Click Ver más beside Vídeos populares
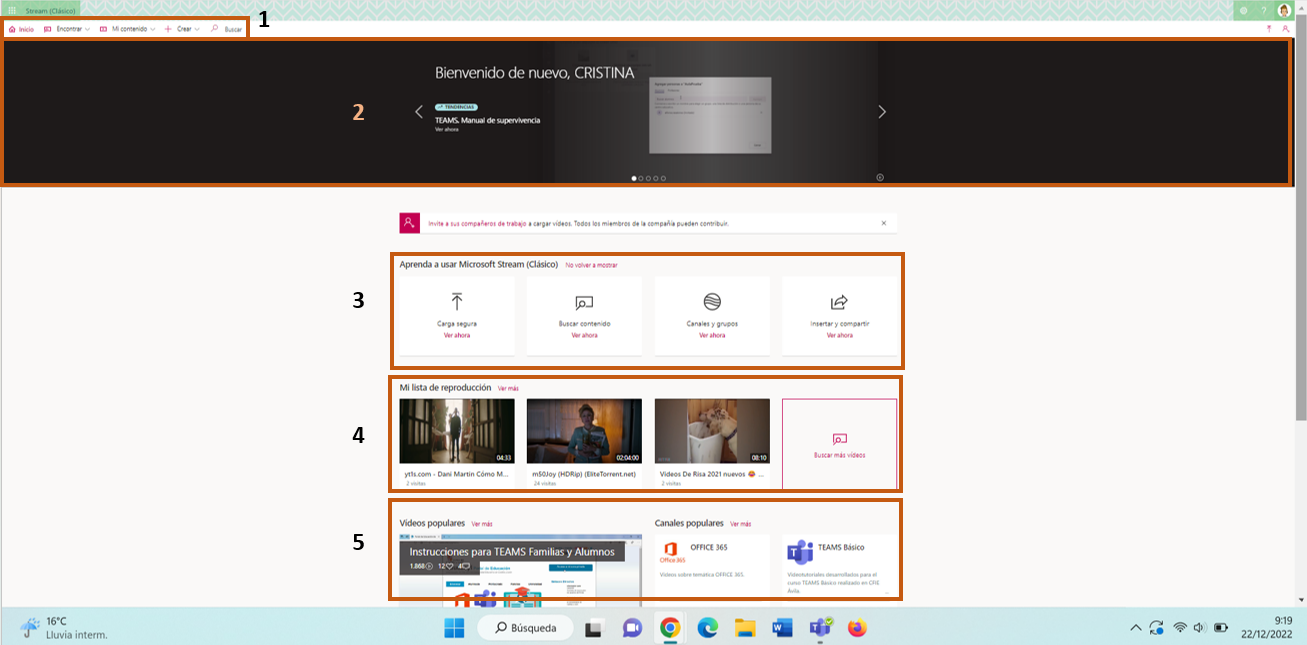 [482, 524]
